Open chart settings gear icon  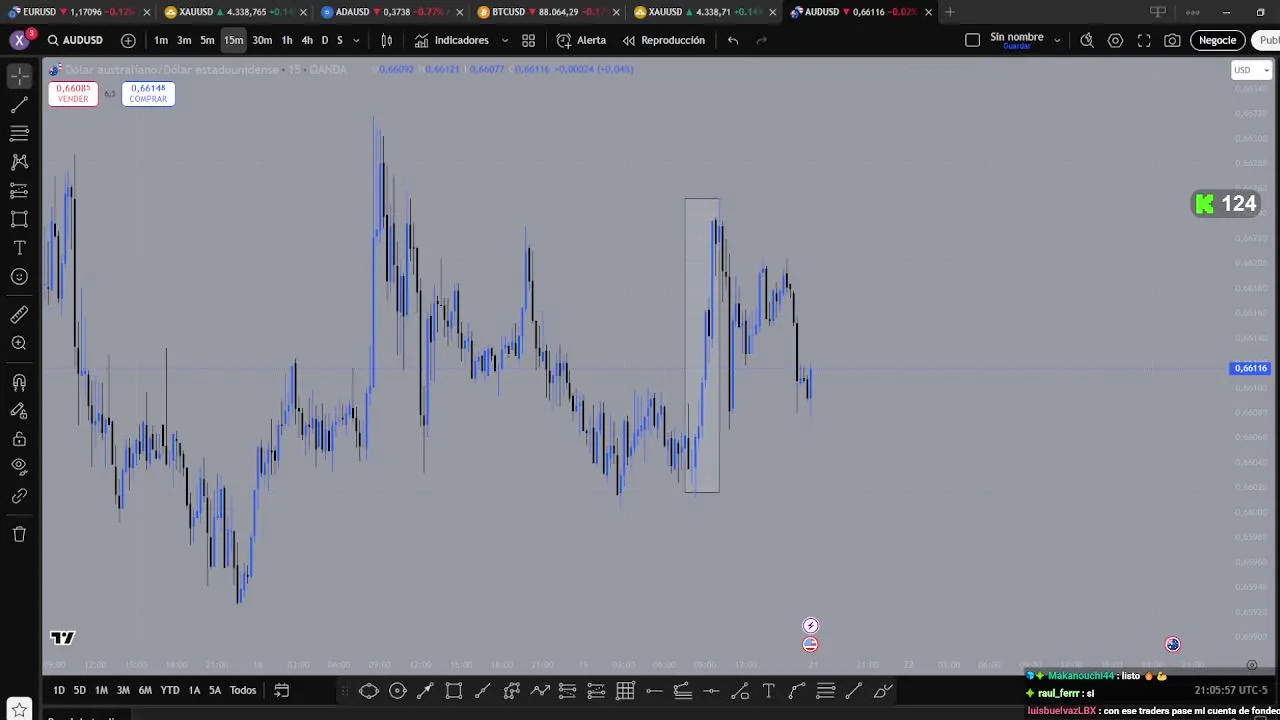point(1115,40)
